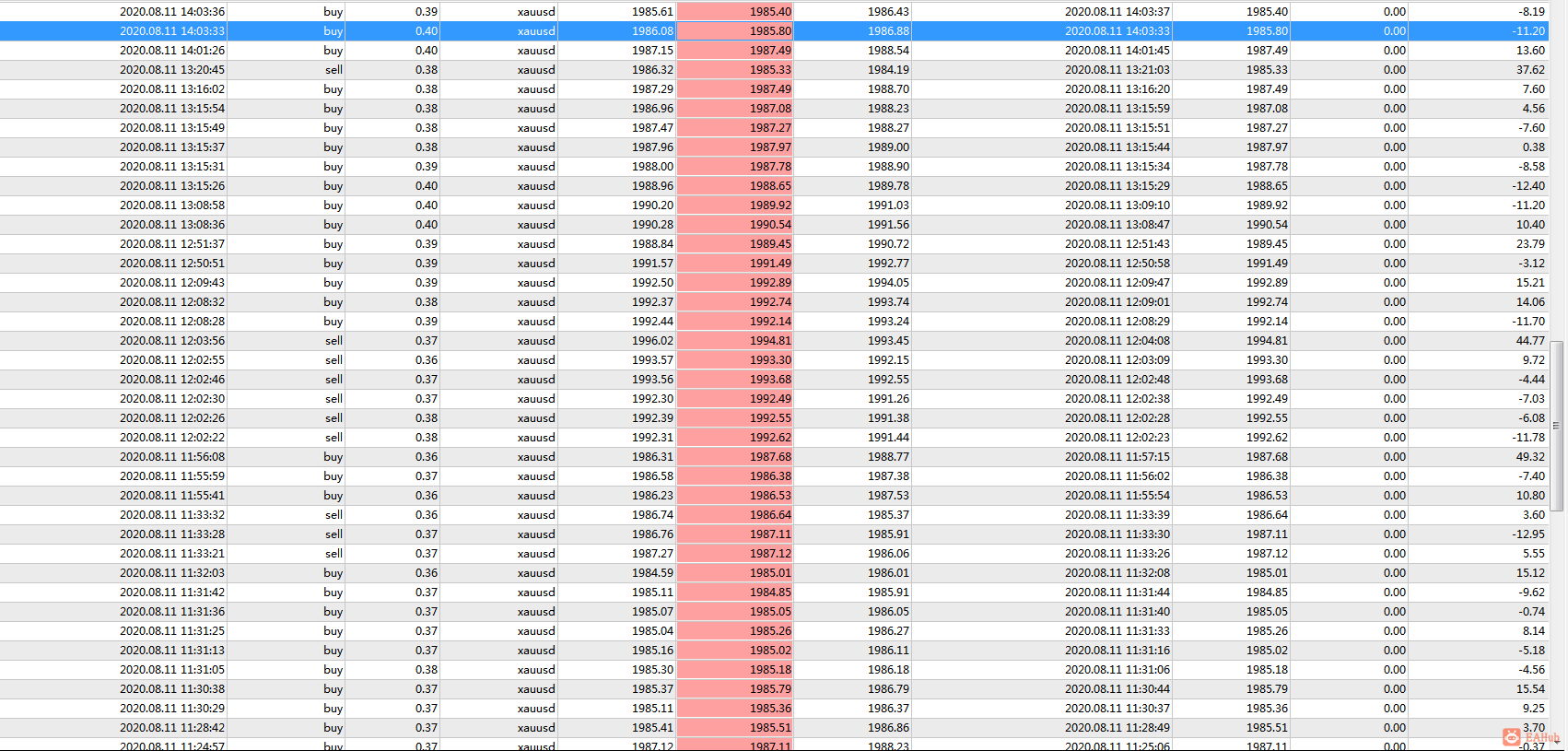
Task: Select open price 1984.59
Action: [652, 573]
